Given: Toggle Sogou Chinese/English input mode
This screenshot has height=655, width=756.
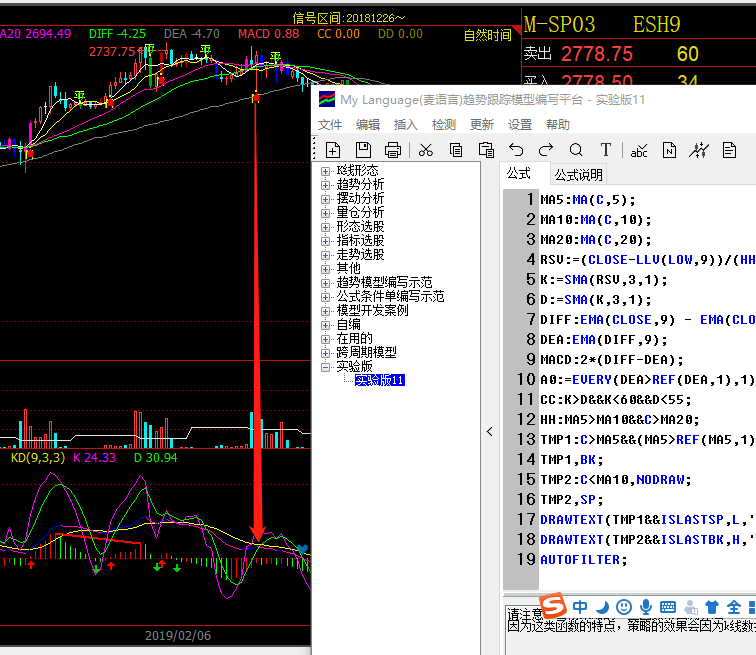Looking at the screenshot, I should pyautogui.click(x=580, y=606).
